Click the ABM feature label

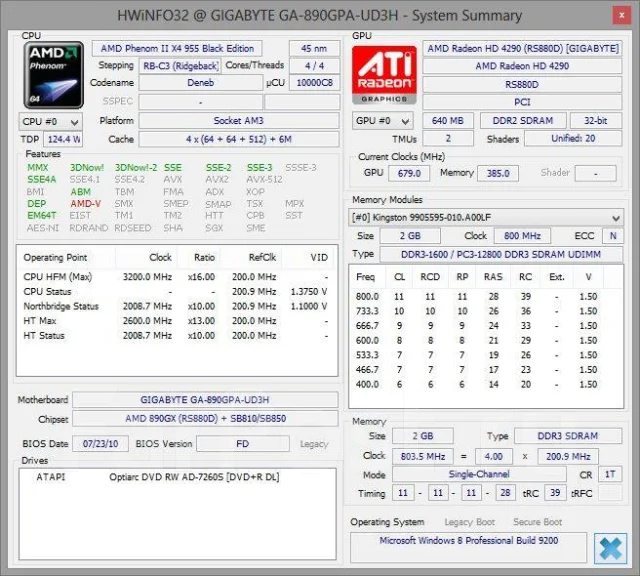80,192
